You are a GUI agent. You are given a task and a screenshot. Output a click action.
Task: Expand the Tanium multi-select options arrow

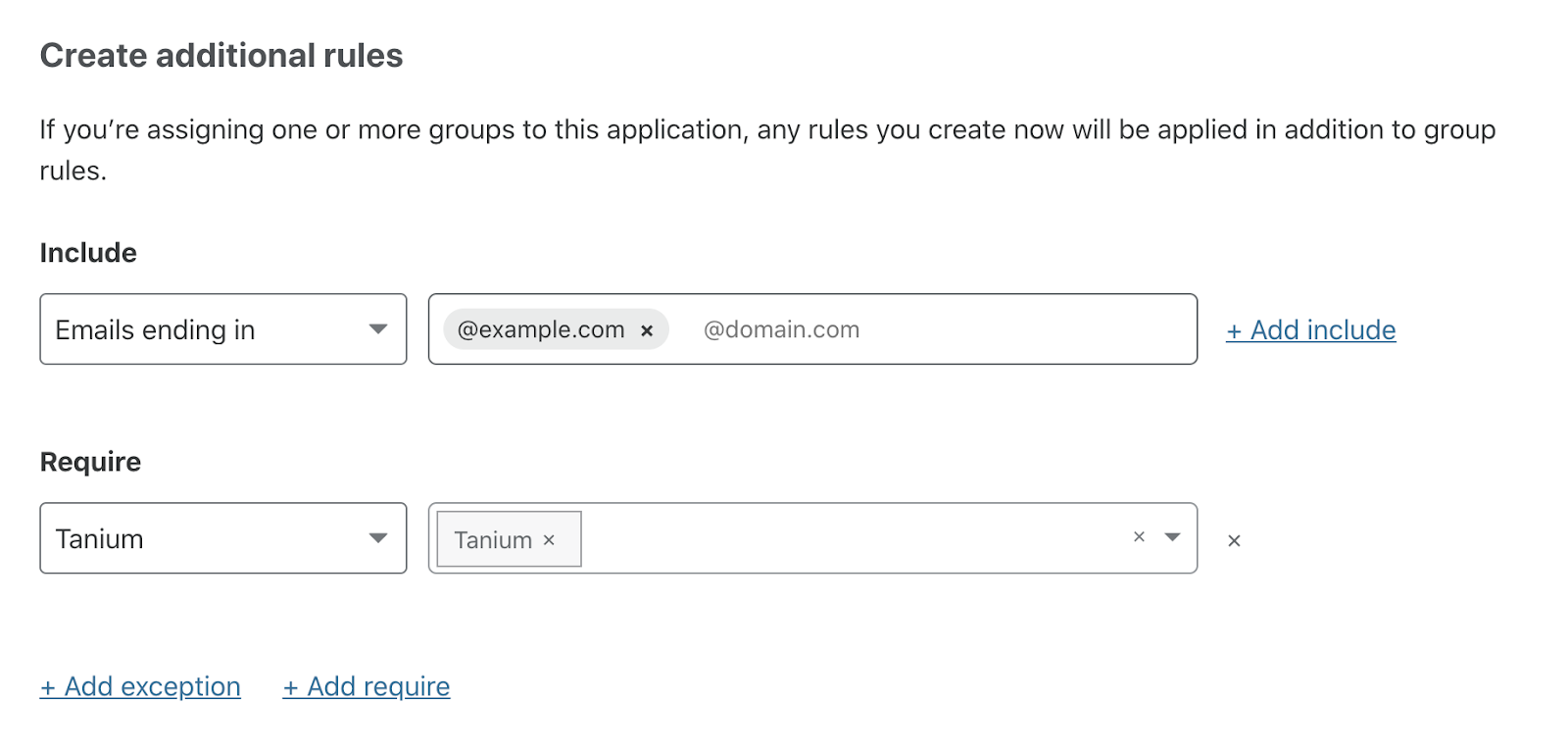tap(1172, 537)
